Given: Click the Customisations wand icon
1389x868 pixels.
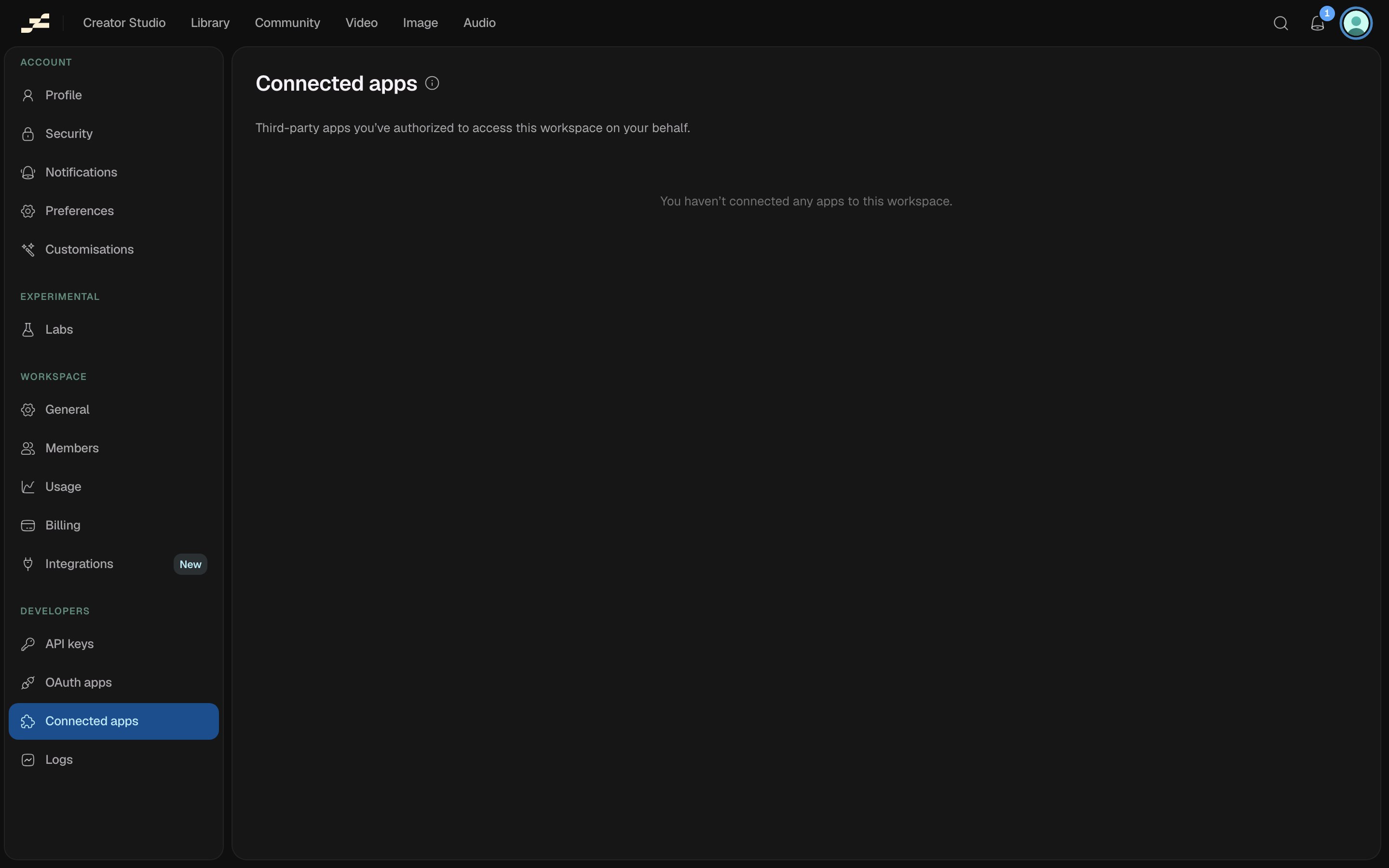Looking at the screenshot, I should (x=27, y=249).
